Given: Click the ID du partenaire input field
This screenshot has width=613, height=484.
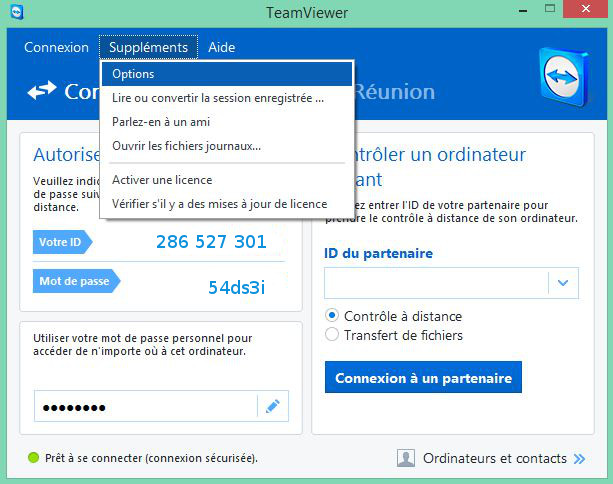Looking at the screenshot, I should (x=436, y=283).
